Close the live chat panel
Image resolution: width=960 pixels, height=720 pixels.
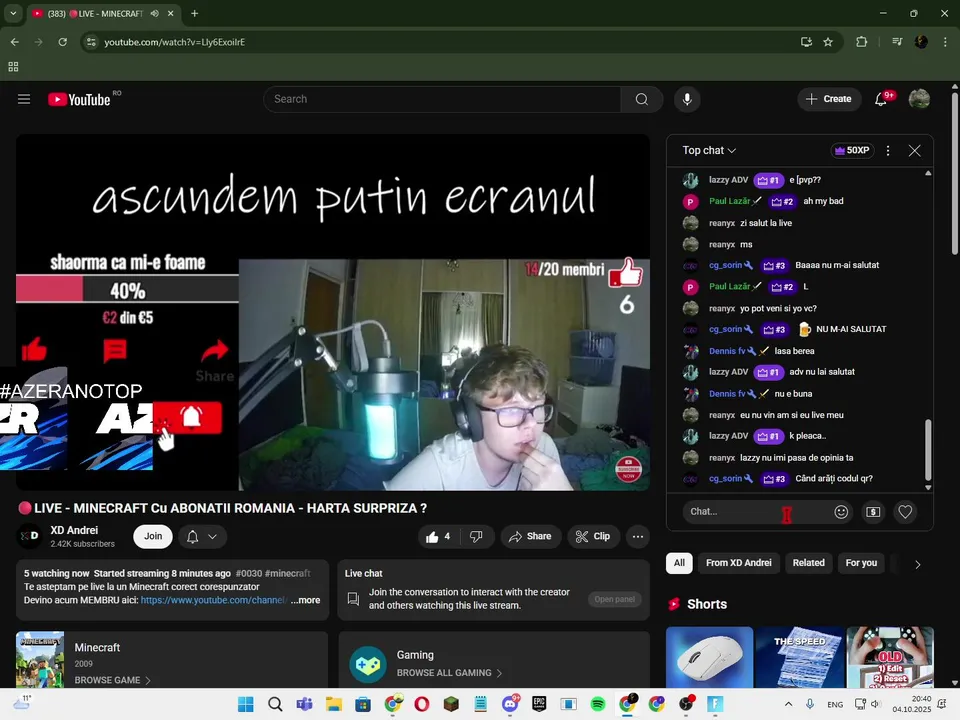(x=914, y=151)
